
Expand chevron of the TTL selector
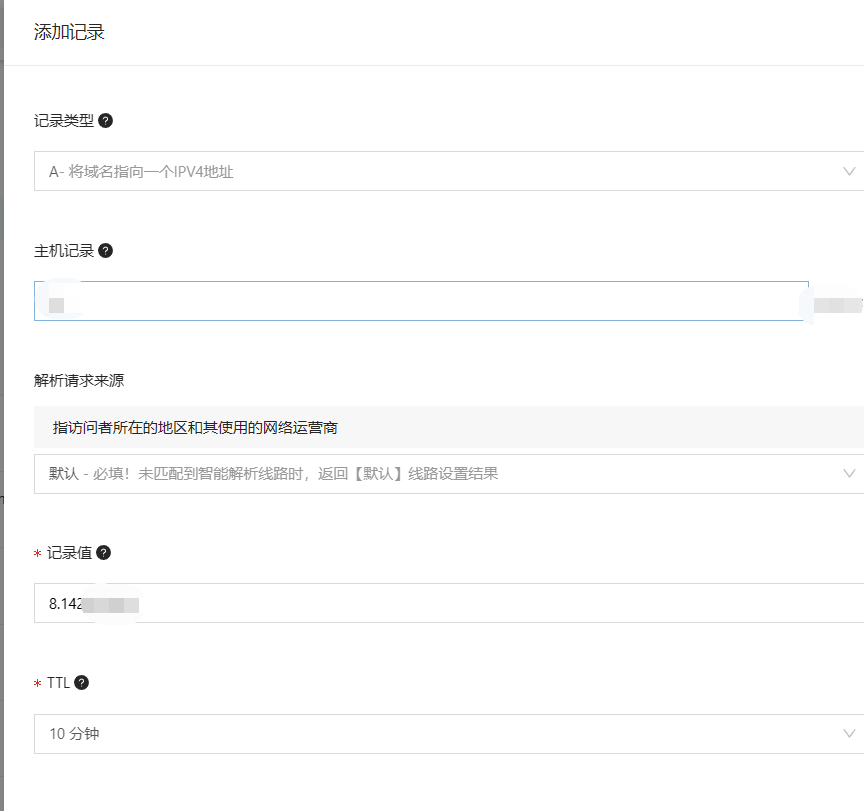pos(849,734)
